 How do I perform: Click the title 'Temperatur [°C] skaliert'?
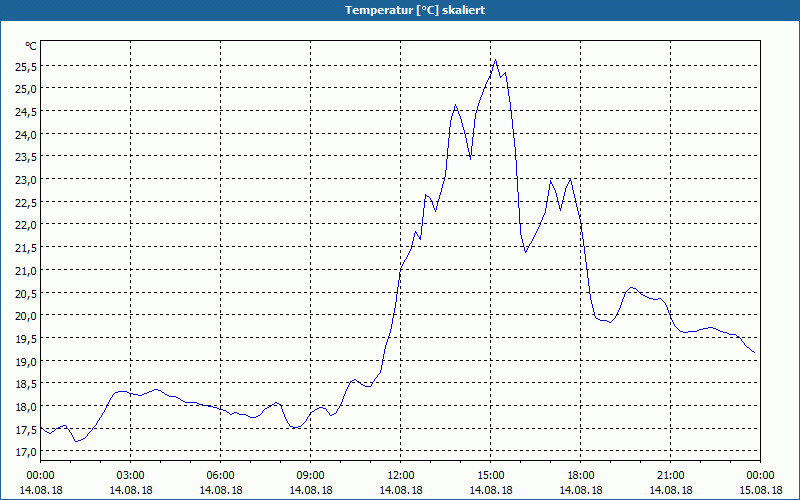415,10
